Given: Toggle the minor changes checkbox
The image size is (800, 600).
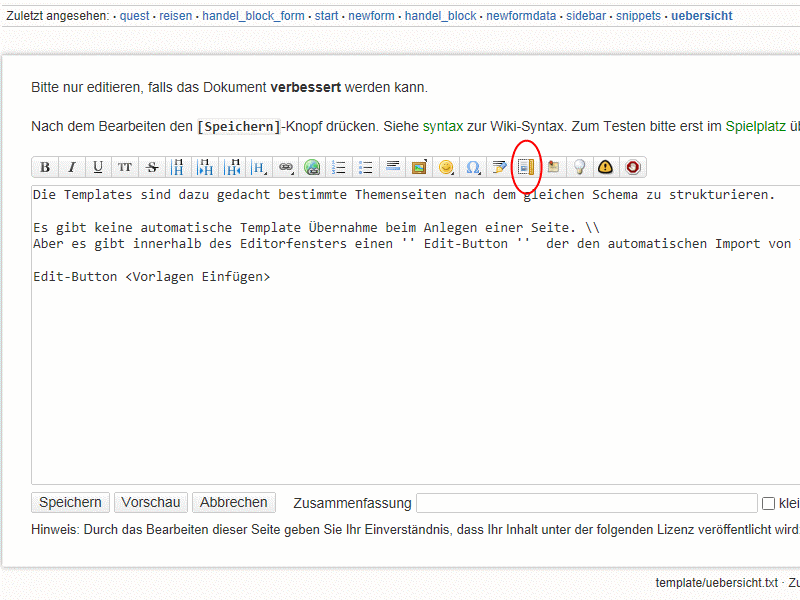Looking at the screenshot, I should pos(769,503).
